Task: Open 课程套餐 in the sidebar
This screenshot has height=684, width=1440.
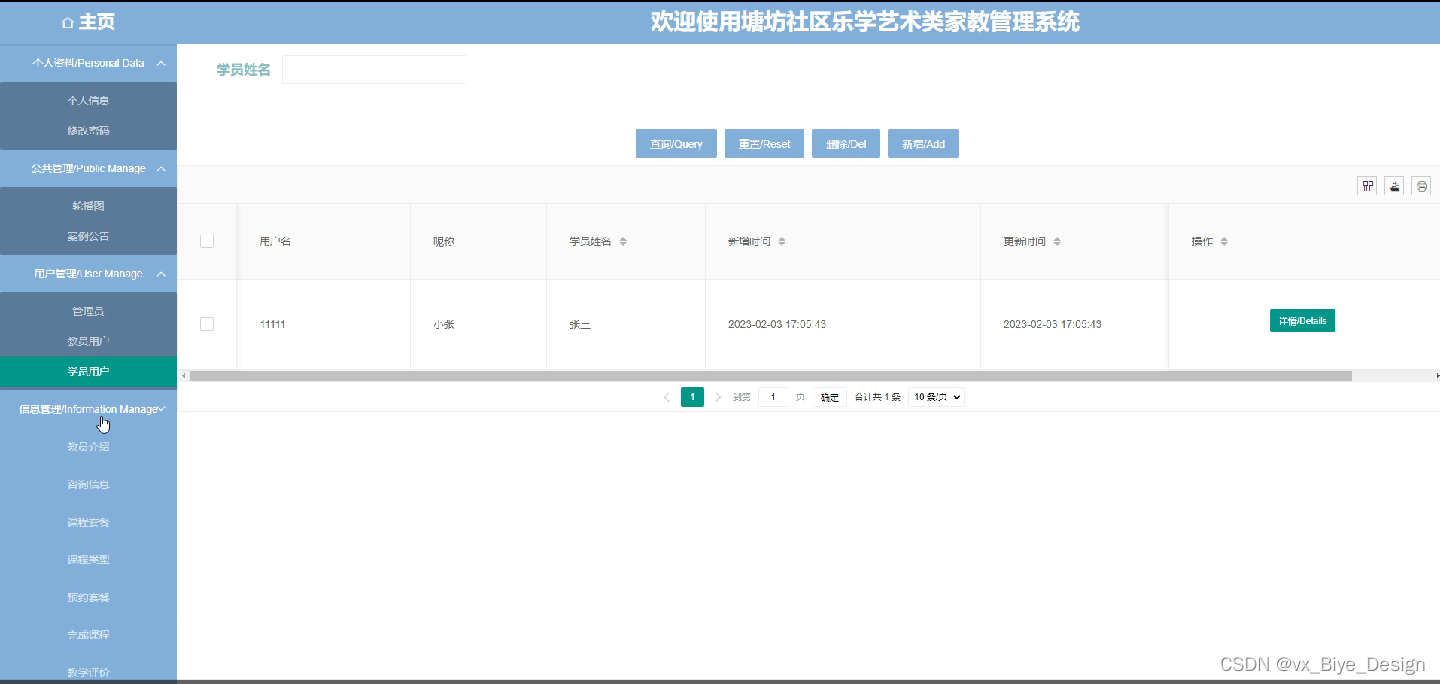Action: [88, 522]
